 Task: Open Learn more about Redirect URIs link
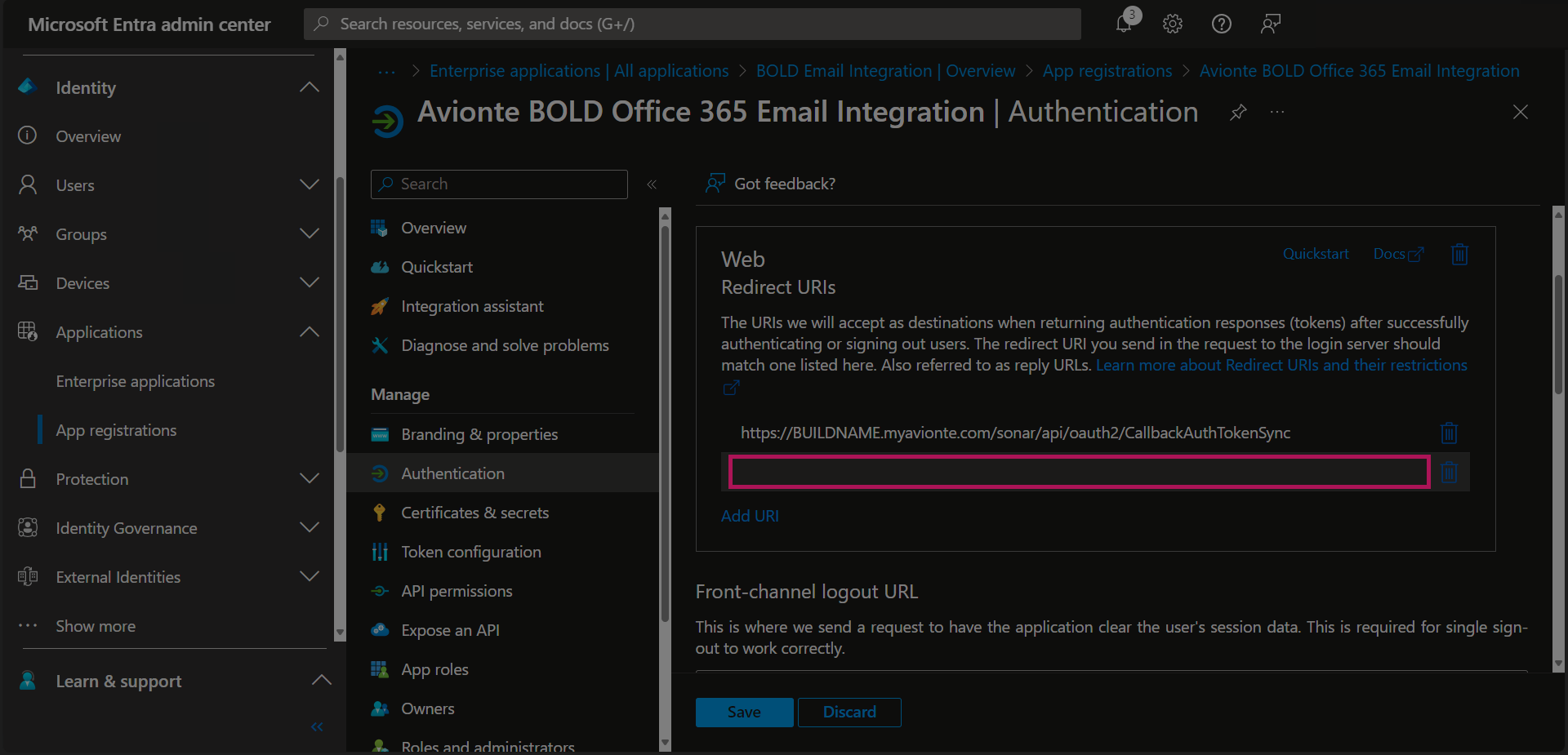1281,365
